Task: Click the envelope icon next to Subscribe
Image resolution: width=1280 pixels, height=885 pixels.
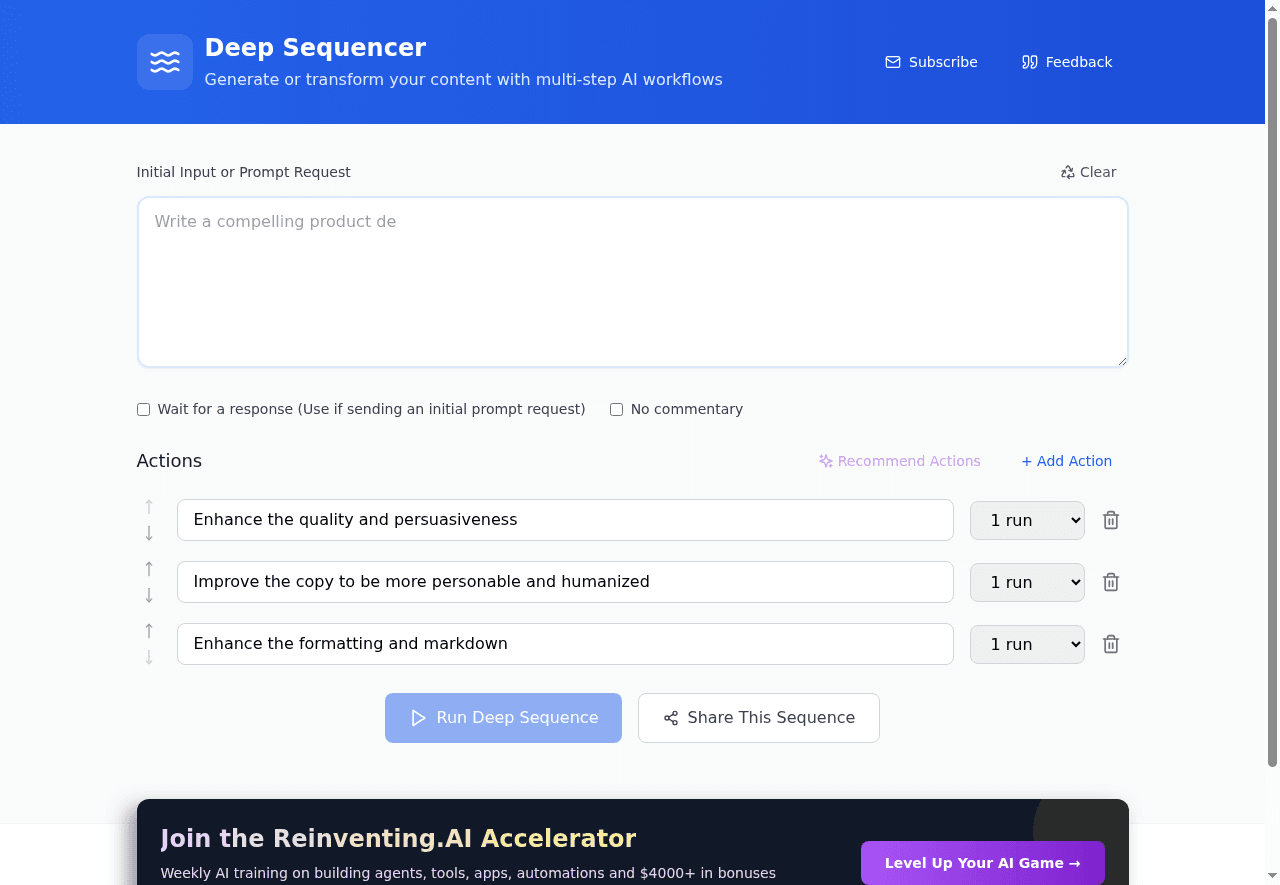Action: [x=891, y=62]
